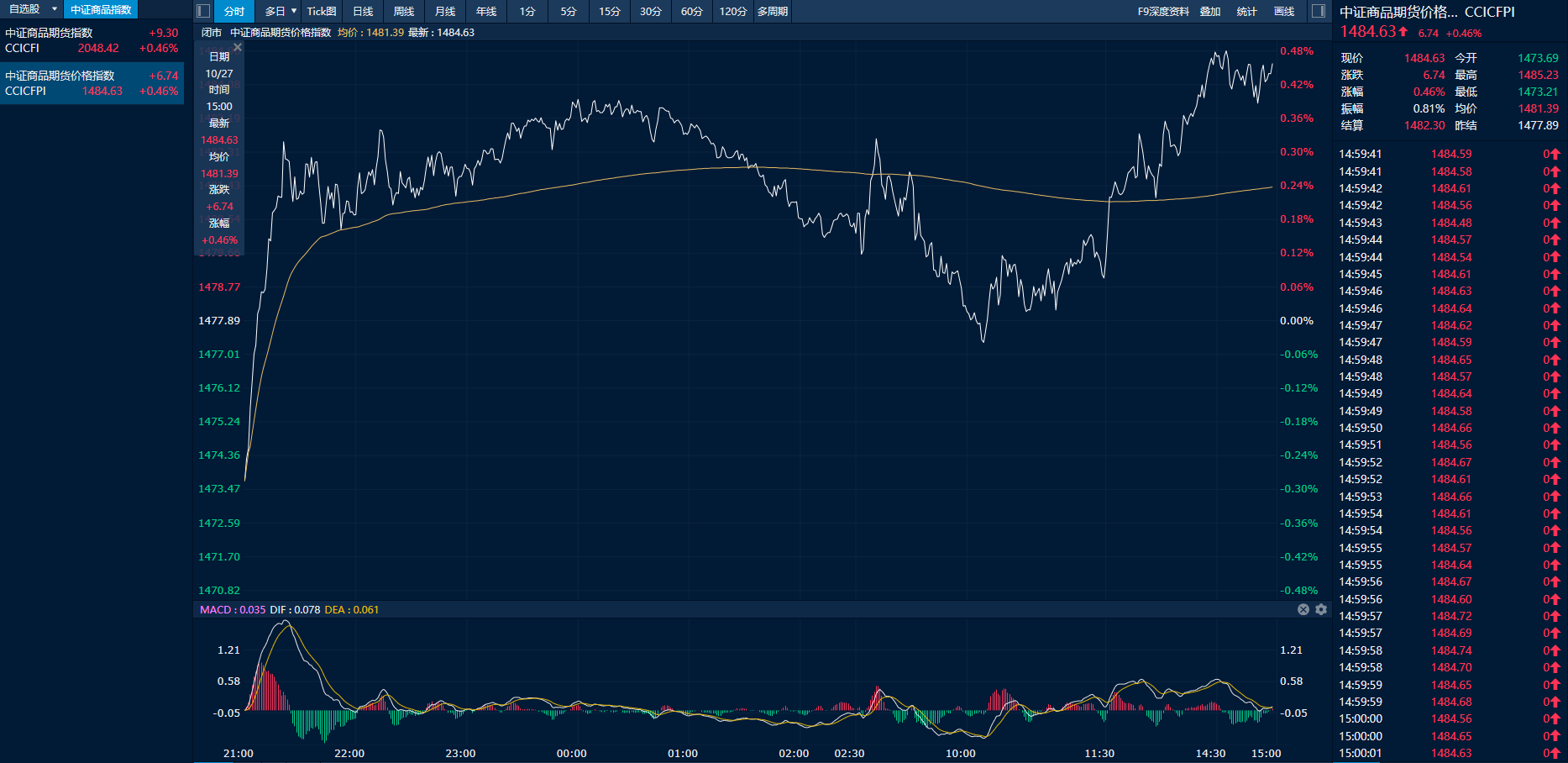Select the 15分 minute interval
1568x763 pixels.
click(610, 11)
